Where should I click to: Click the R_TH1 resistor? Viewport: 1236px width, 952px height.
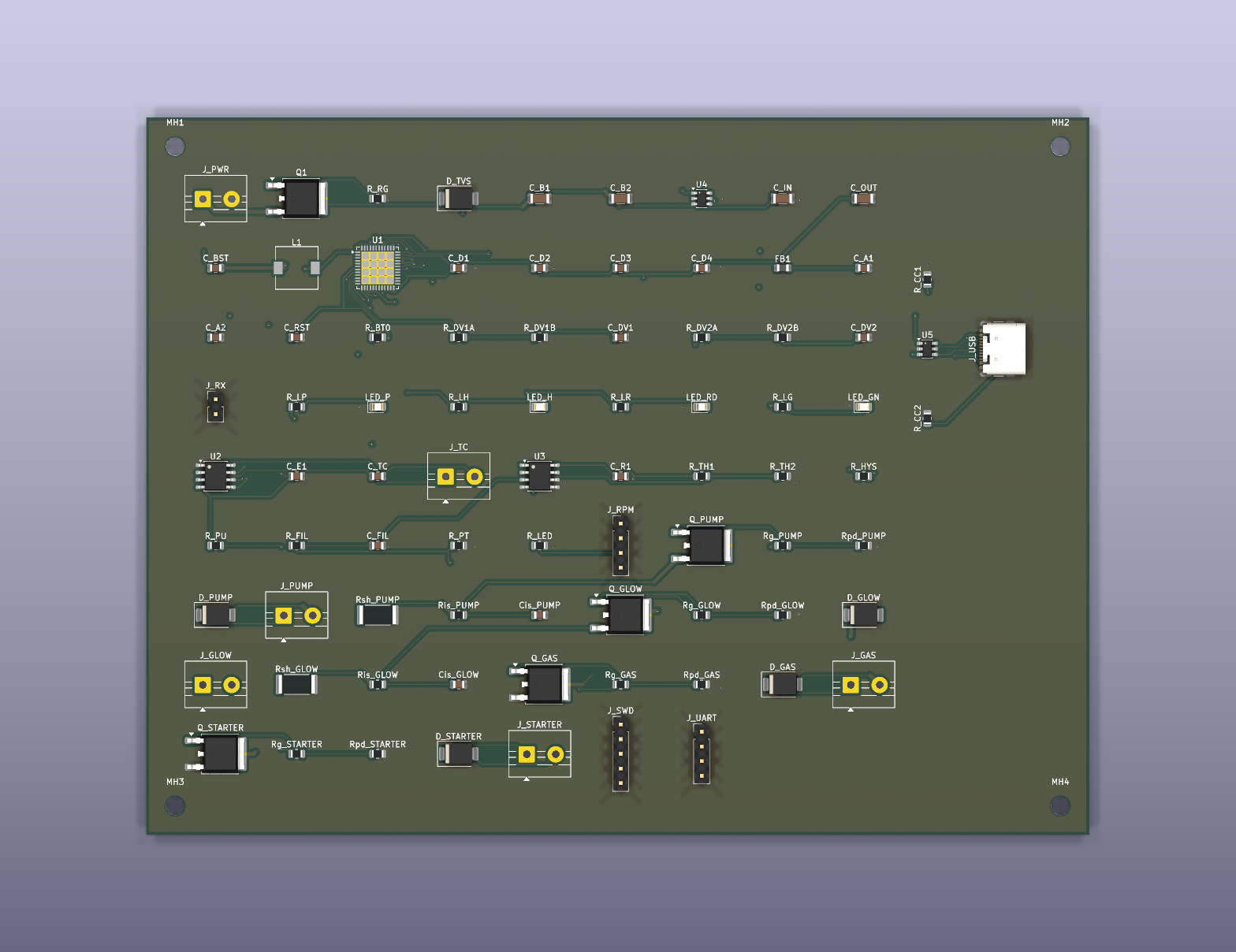[x=701, y=476]
